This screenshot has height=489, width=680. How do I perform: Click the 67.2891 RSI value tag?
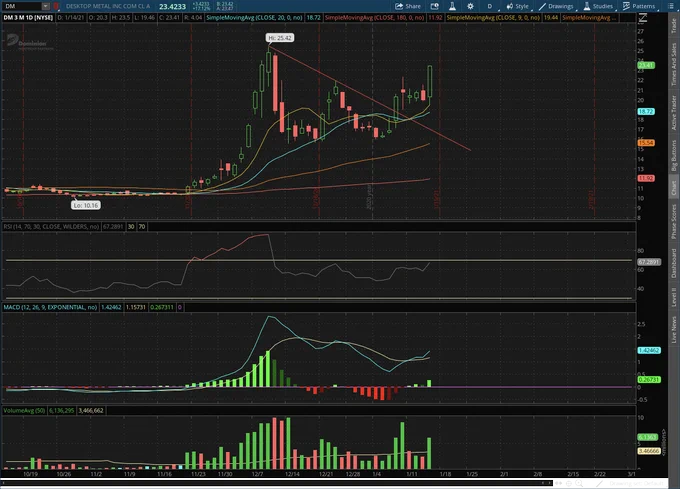click(649, 262)
